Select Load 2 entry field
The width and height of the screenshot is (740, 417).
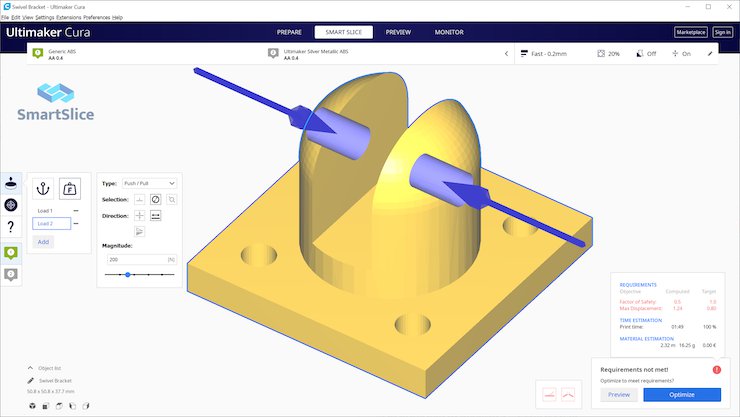[51, 224]
